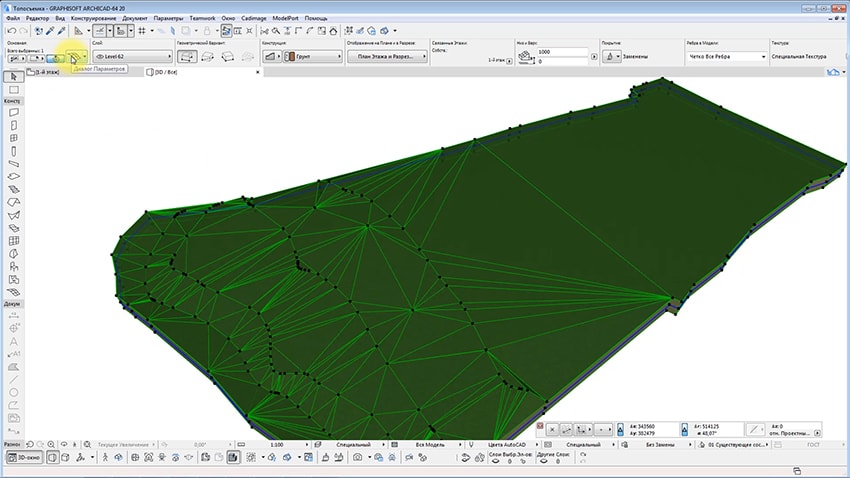Select the Text tool in the toolbox
Image resolution: width=850 pixels, height=478 pixels.
(14, 341)
